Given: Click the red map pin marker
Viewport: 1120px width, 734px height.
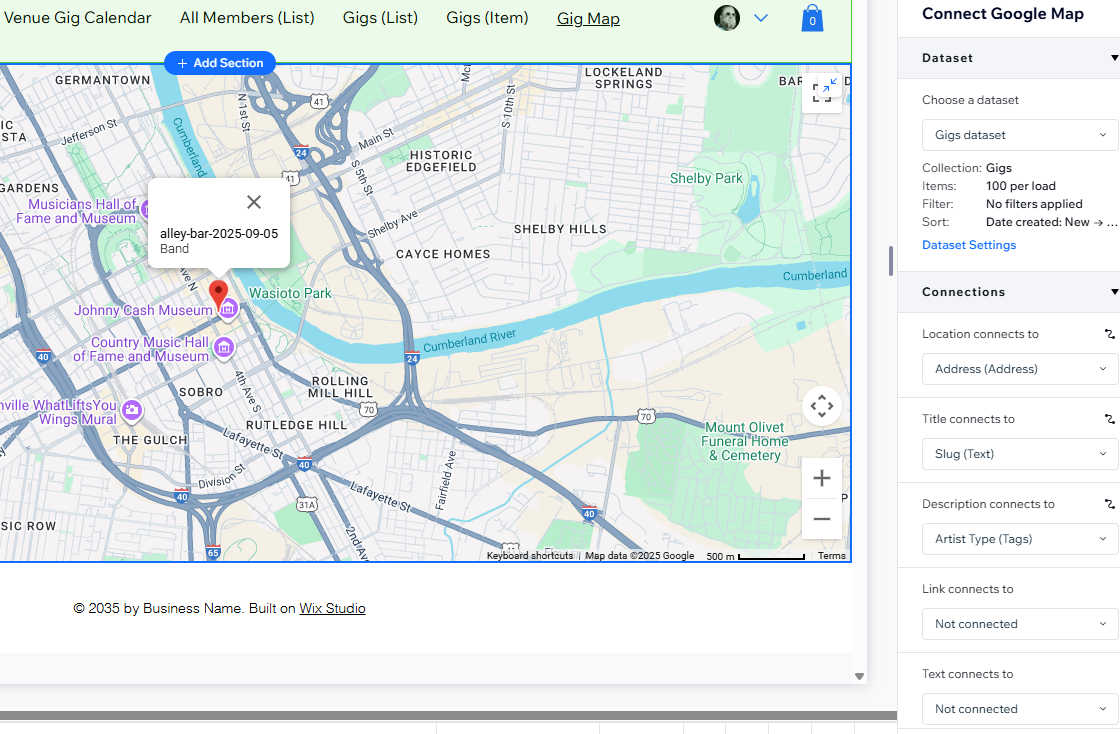Looking at the screenshot, I should point(218,293).
